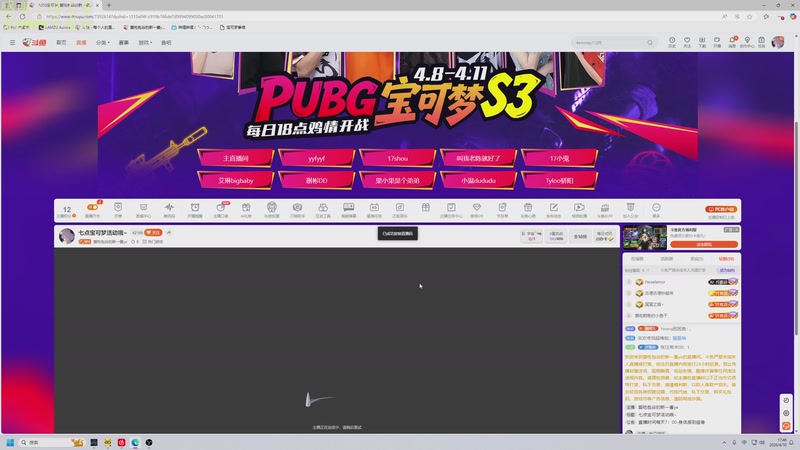
Task: Click the orange button under the promo card
Action: (x=704, y=244)
